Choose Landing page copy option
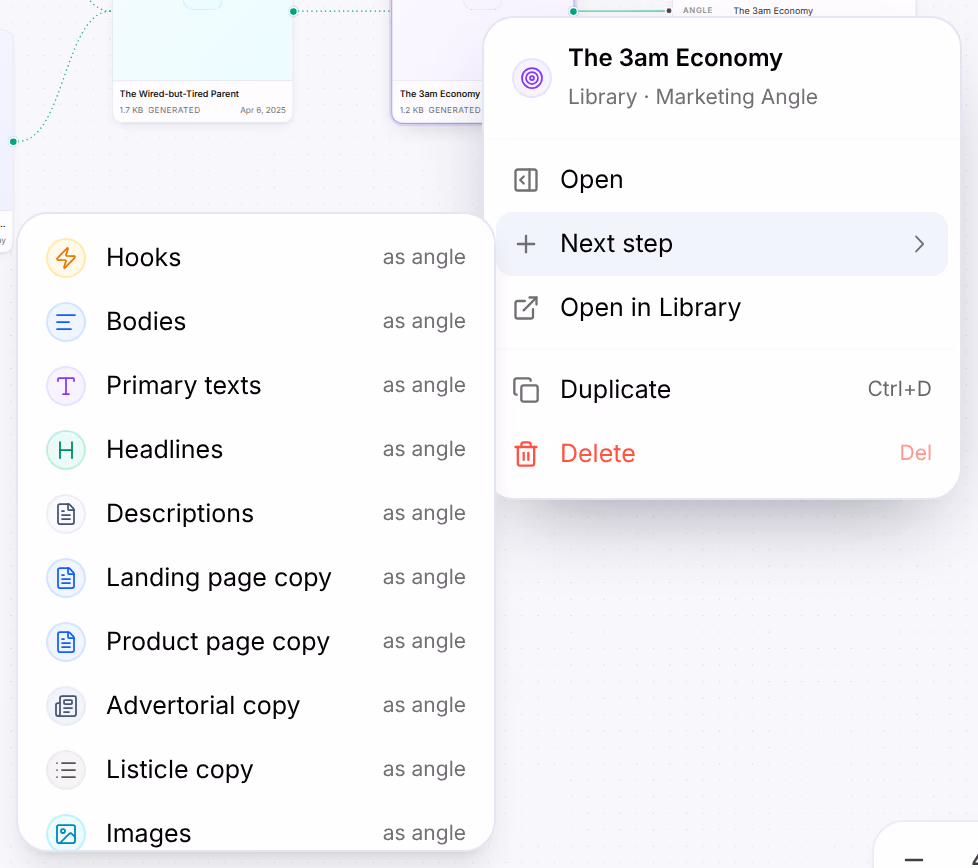This screenshot has height=868, width=978. pos(256,578)
